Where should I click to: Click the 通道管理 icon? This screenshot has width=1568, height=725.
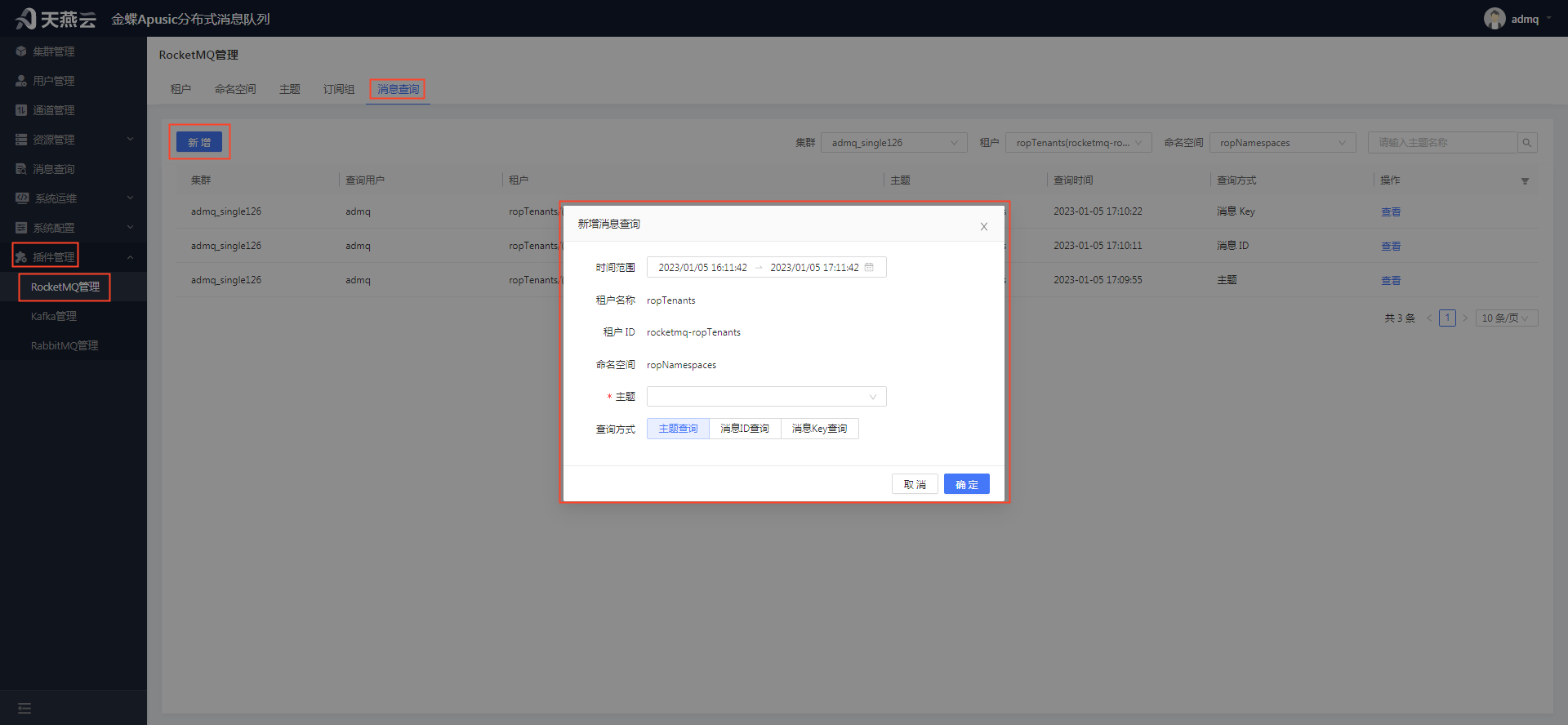point(21,110)
